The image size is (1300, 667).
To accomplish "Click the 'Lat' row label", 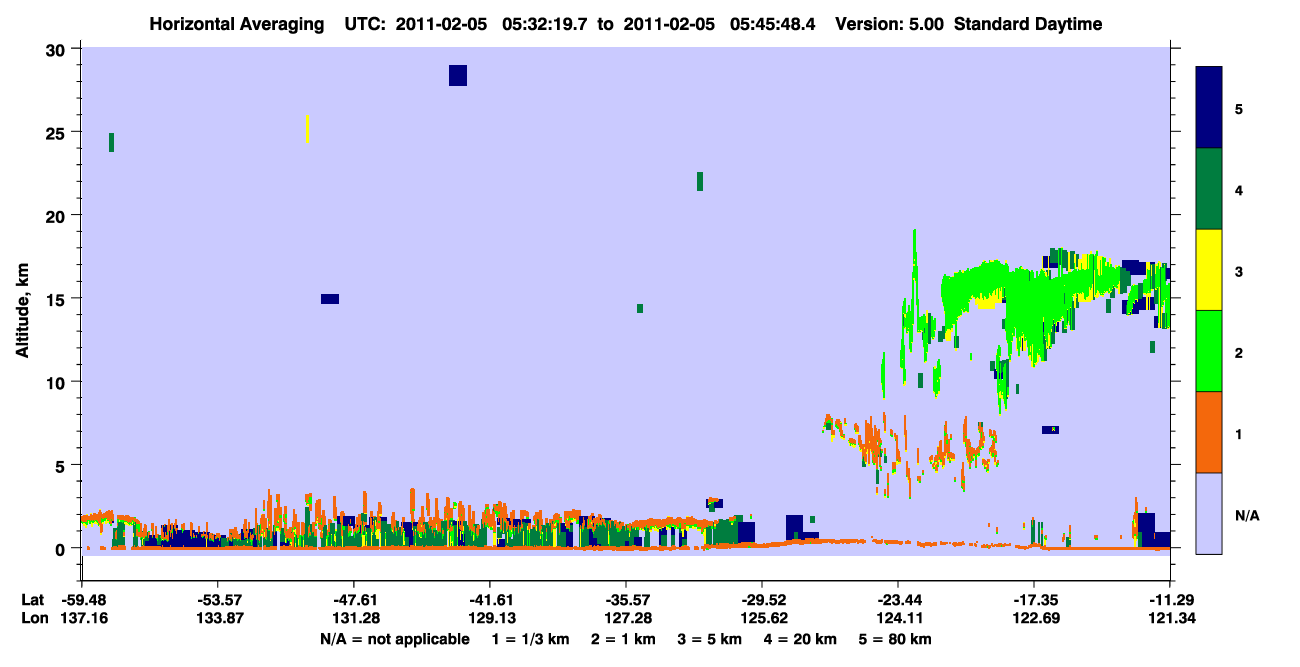I will click(32, 600).
